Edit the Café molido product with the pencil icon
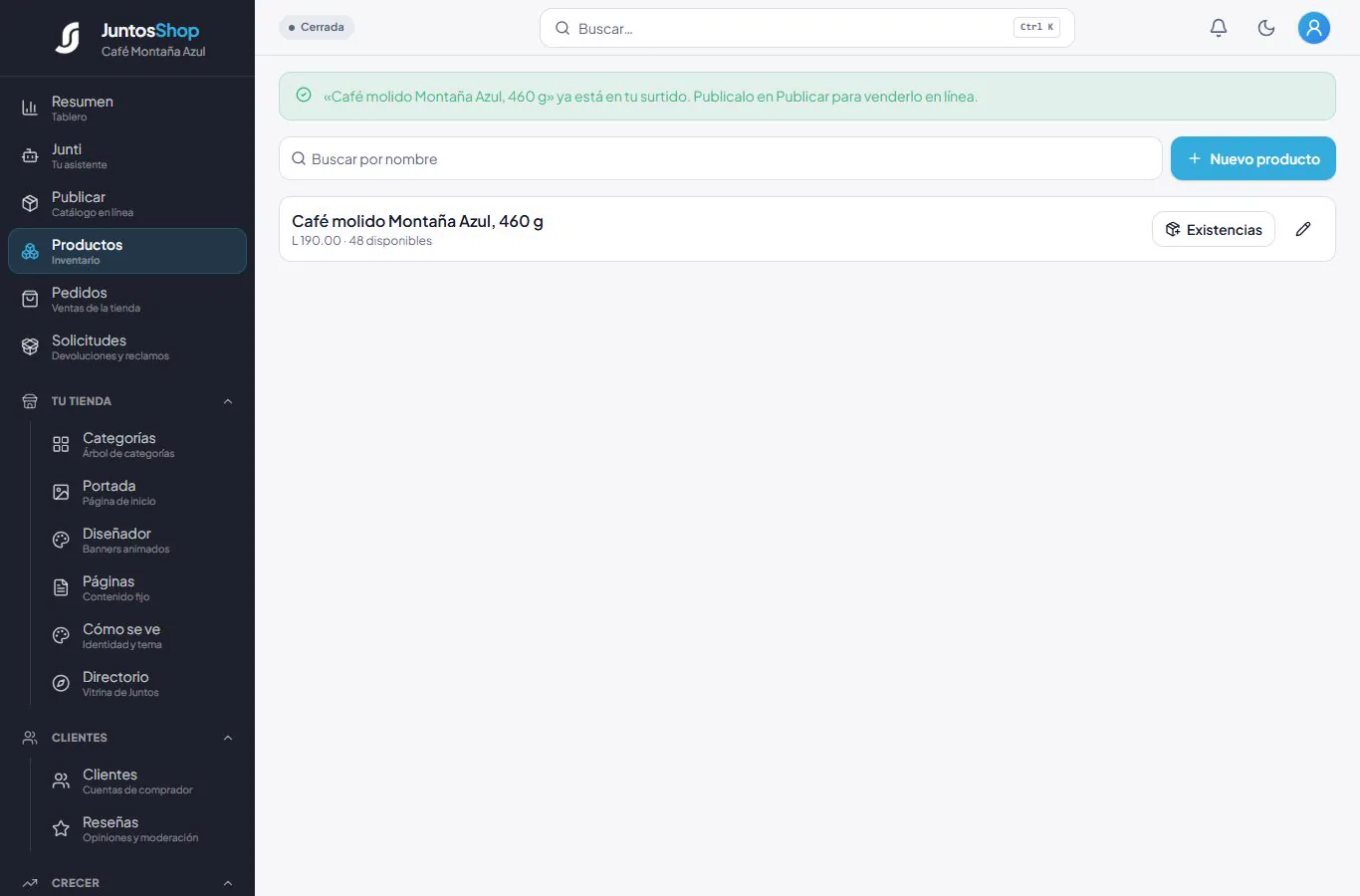Viewport: 1360px width, 896px height. click(1303, 229)
